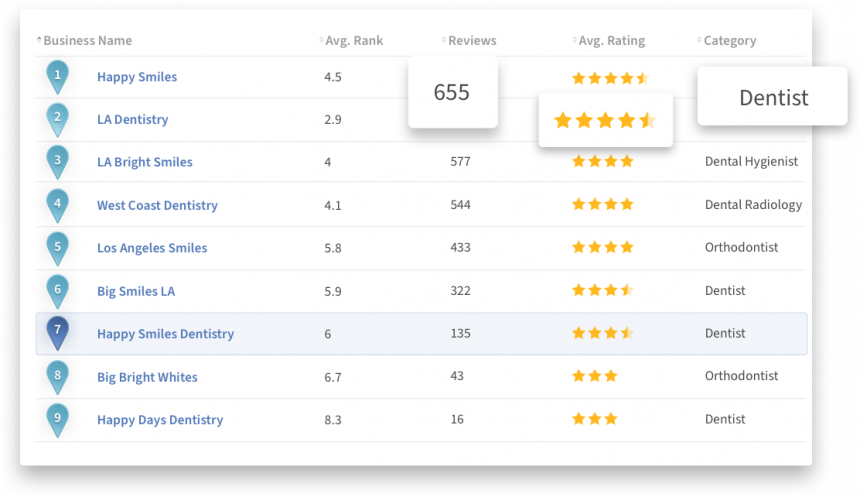Image resolution: width=860 pixels, height=497 pixels.
Task: Select the number 3 map pin marker
Action: click(x=58, y=161)
